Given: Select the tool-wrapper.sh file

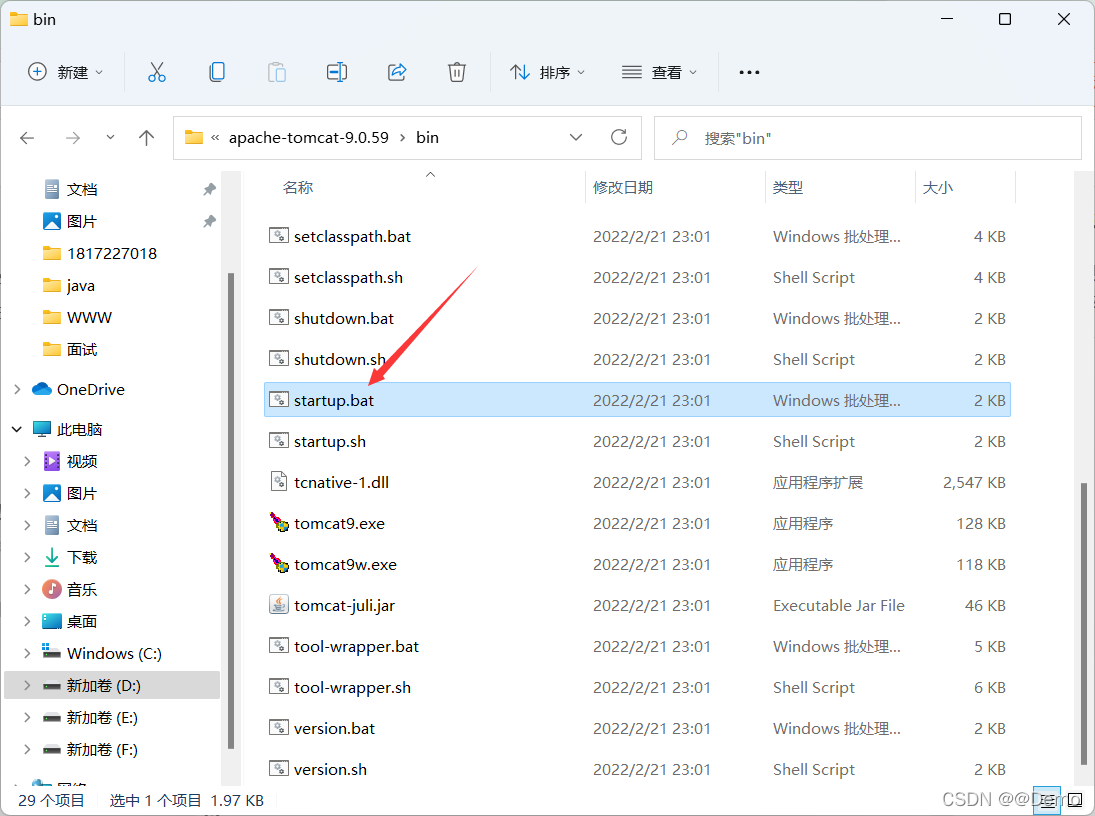Looking at the screenshot, I should click(637, 687).
